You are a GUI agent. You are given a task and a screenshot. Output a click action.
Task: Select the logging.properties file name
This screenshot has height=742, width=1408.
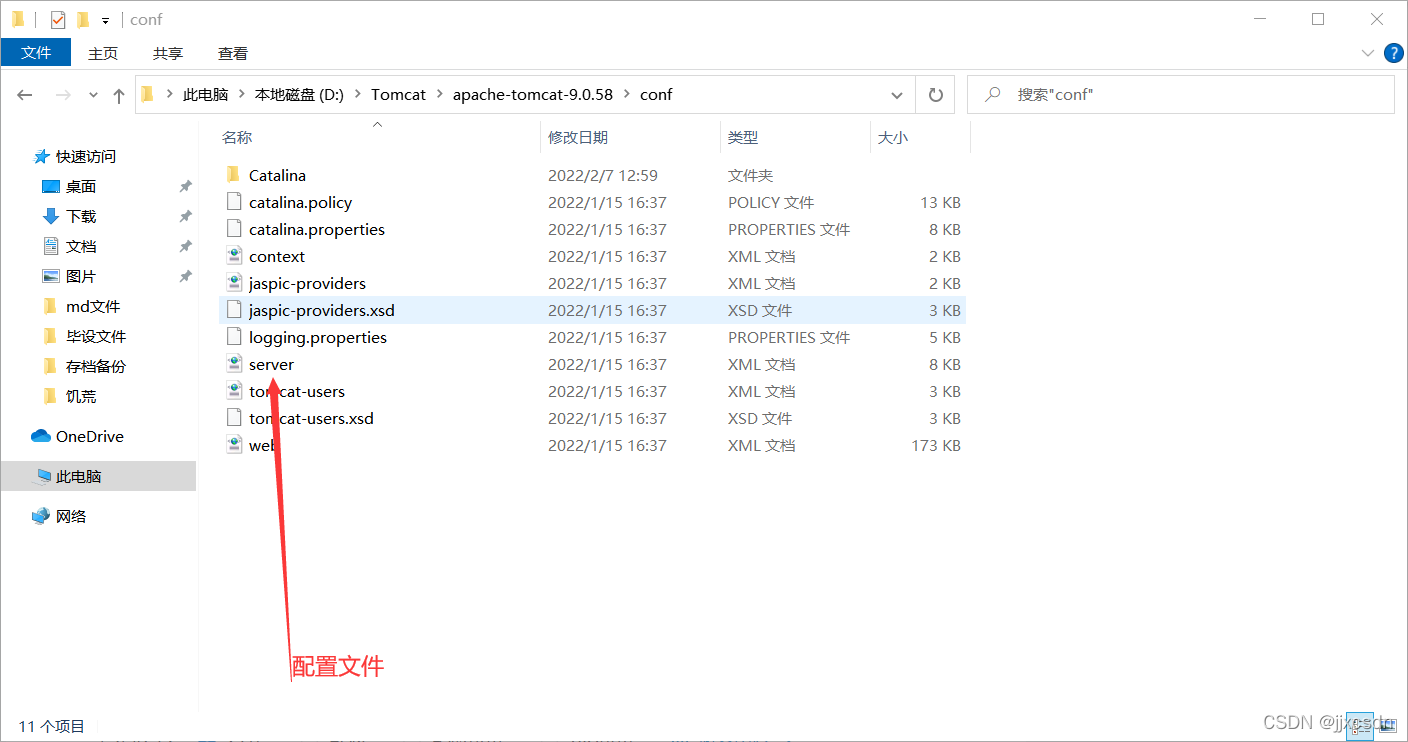(318, 337)
